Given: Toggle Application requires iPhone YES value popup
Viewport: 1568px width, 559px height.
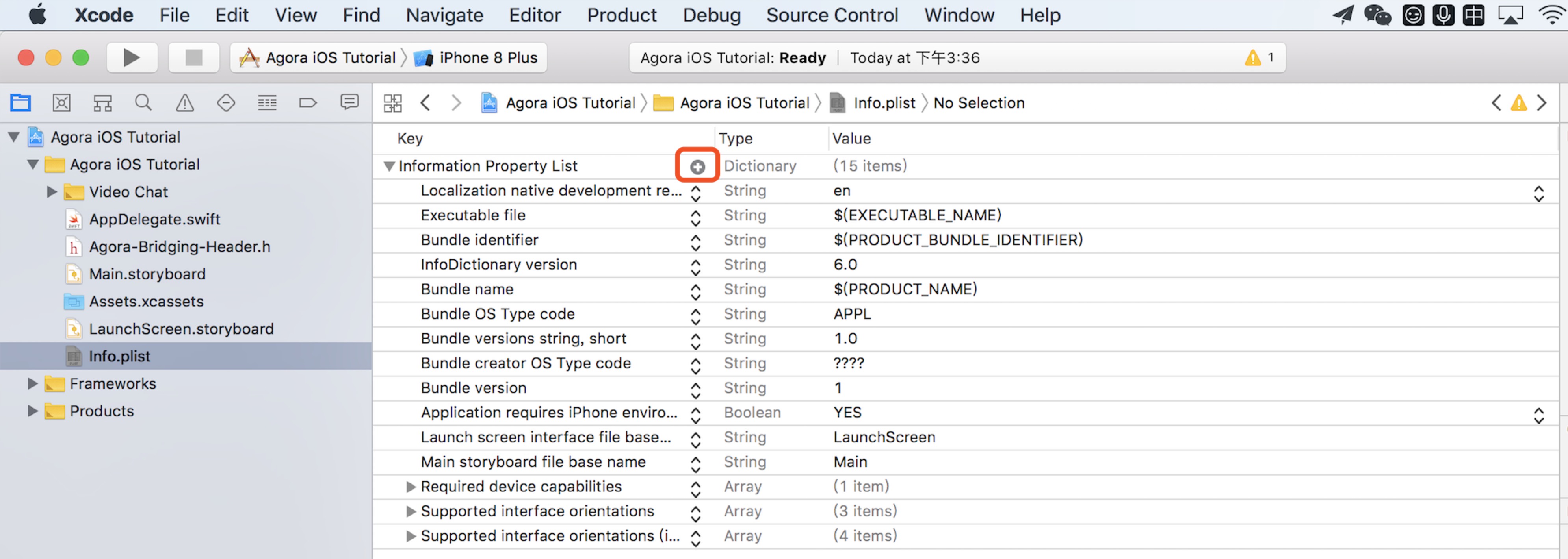Looking at the screenshot, I should click(1539, 415).
